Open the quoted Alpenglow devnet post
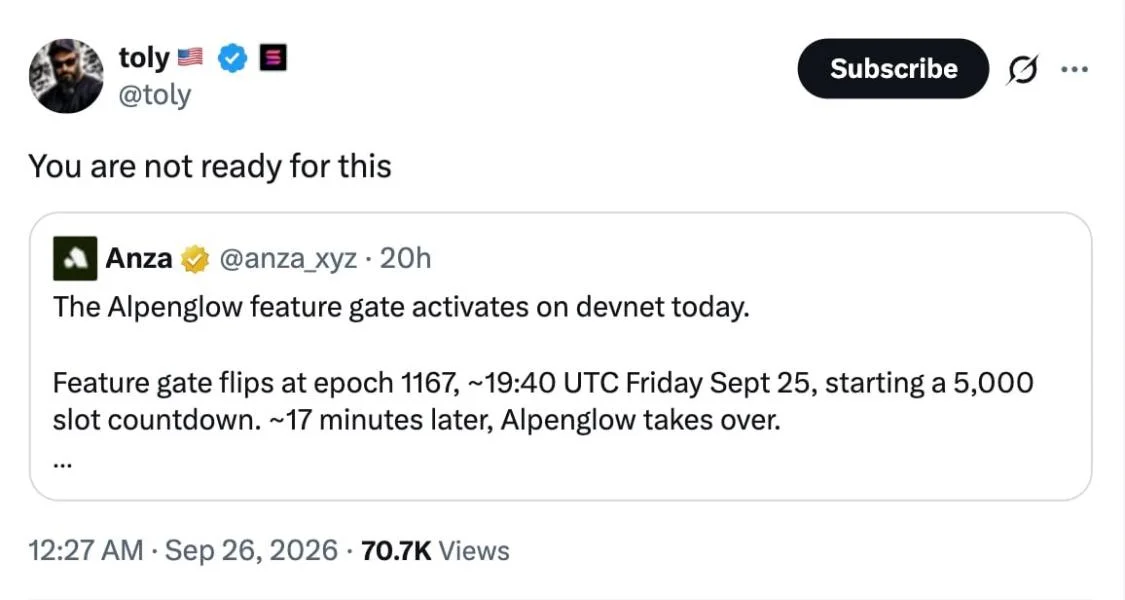This screenshot has width=1125, height=600. tap(560, 356)
